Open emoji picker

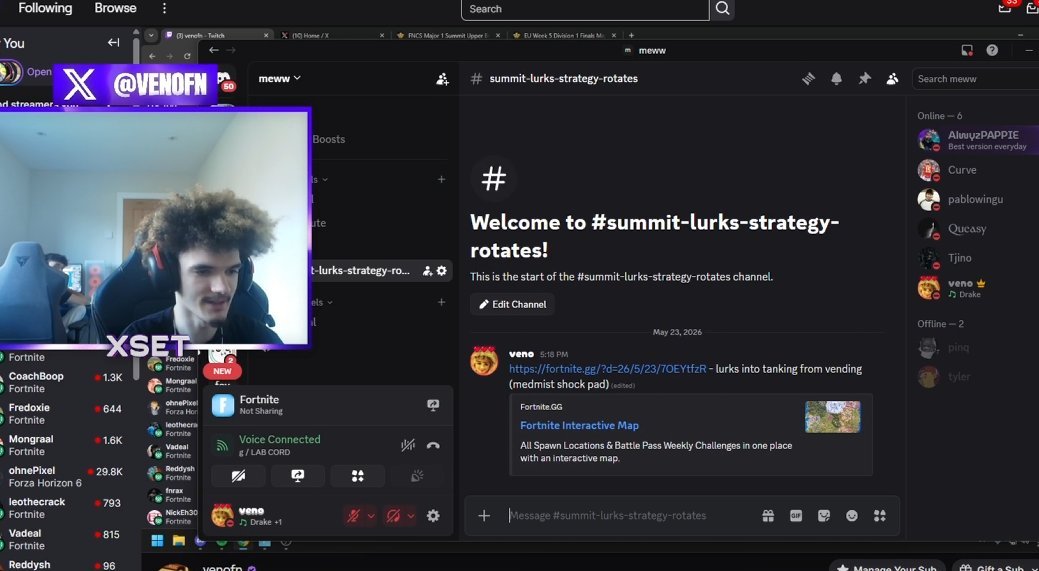click(x=851, y=515)
